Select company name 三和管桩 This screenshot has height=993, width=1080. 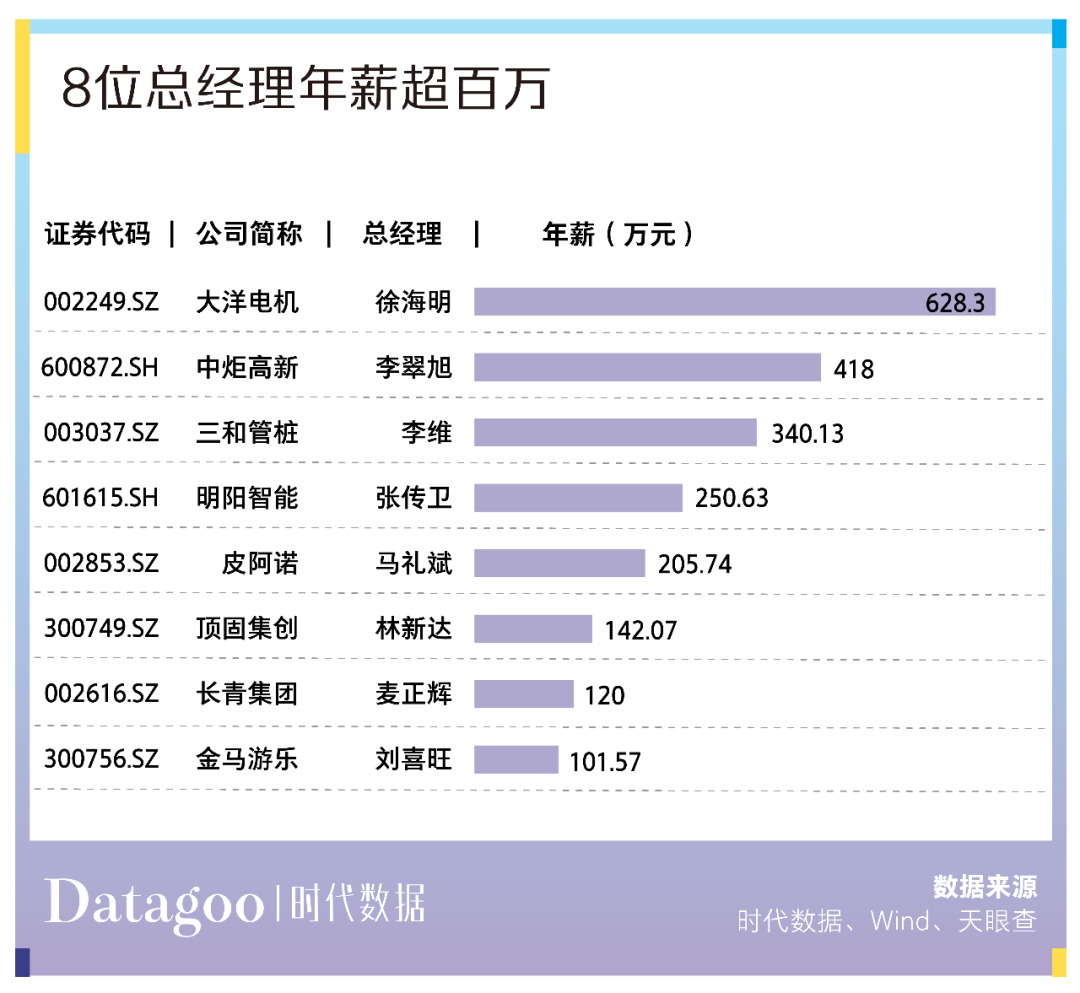(x=247, y=432)
